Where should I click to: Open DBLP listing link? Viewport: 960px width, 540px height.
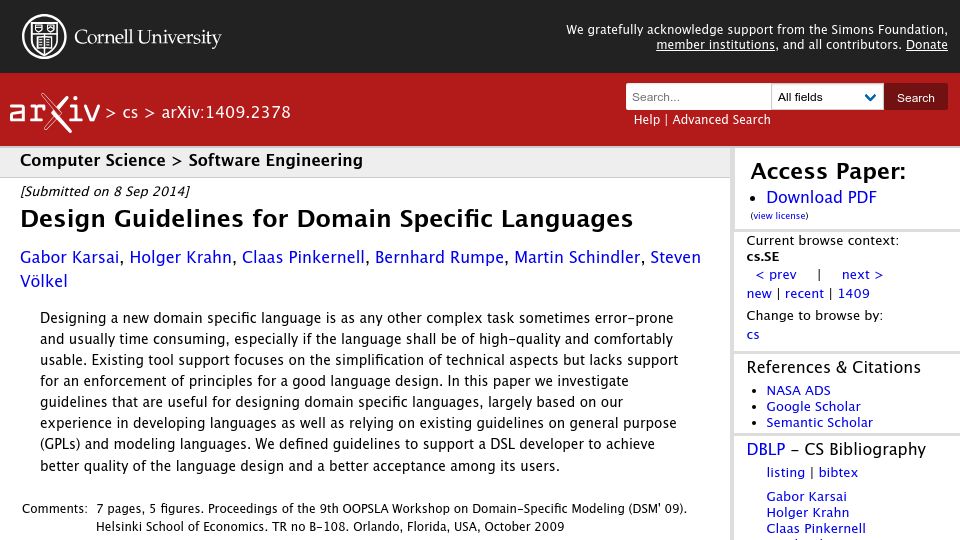(x=785, y=473)
